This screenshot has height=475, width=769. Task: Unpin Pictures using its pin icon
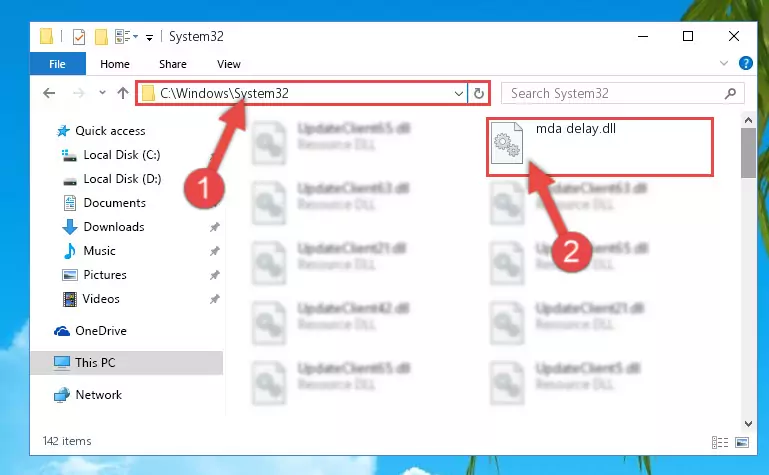click(x=214, y=275)
